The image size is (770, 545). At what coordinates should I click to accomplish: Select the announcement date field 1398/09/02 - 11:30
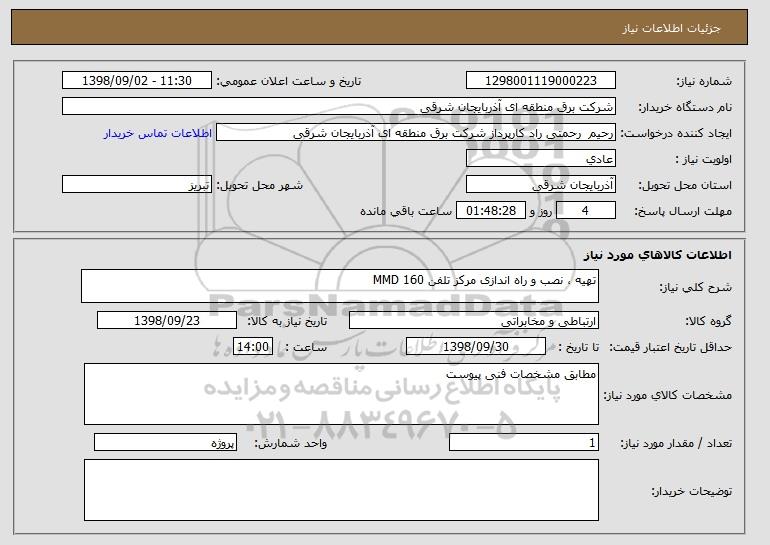137,81
